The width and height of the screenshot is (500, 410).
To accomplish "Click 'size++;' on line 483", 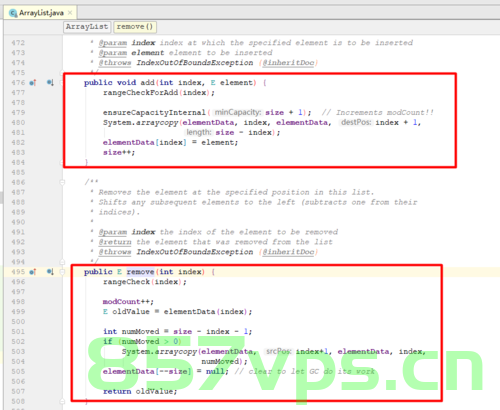I will pyautogui.click(x=119, y=152).
